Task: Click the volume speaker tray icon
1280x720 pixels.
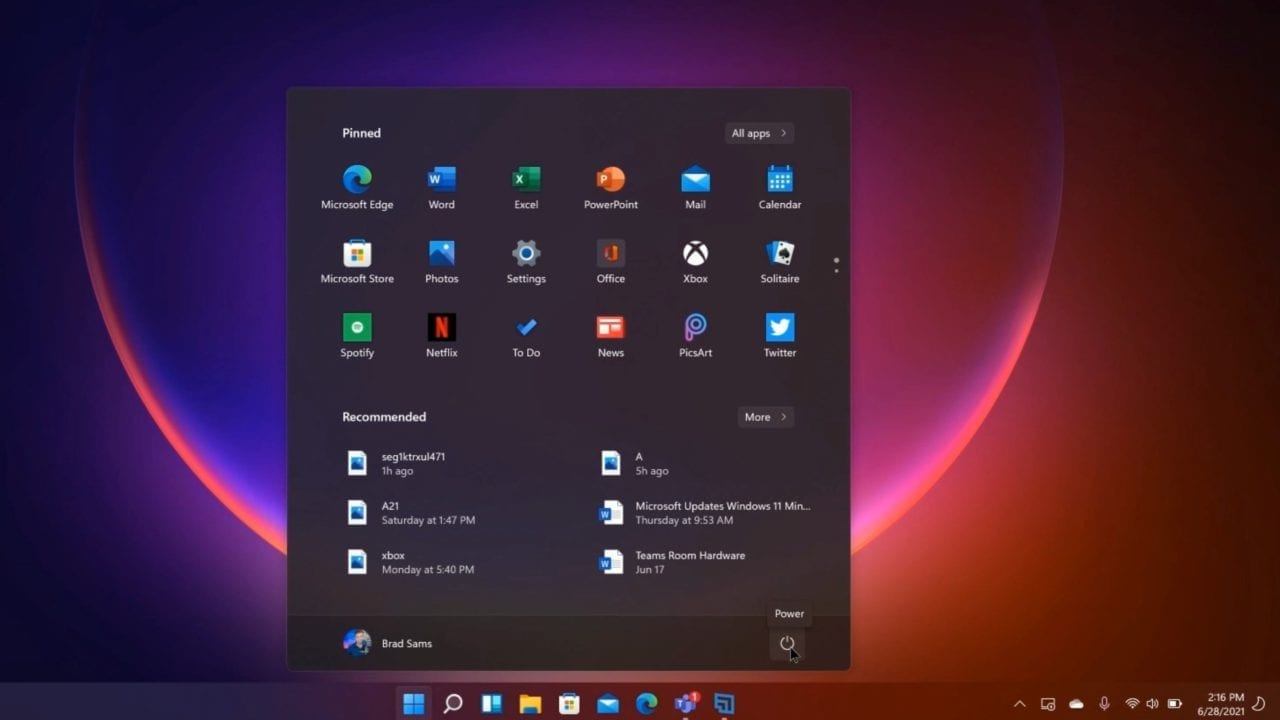Action: point(1152,704)
